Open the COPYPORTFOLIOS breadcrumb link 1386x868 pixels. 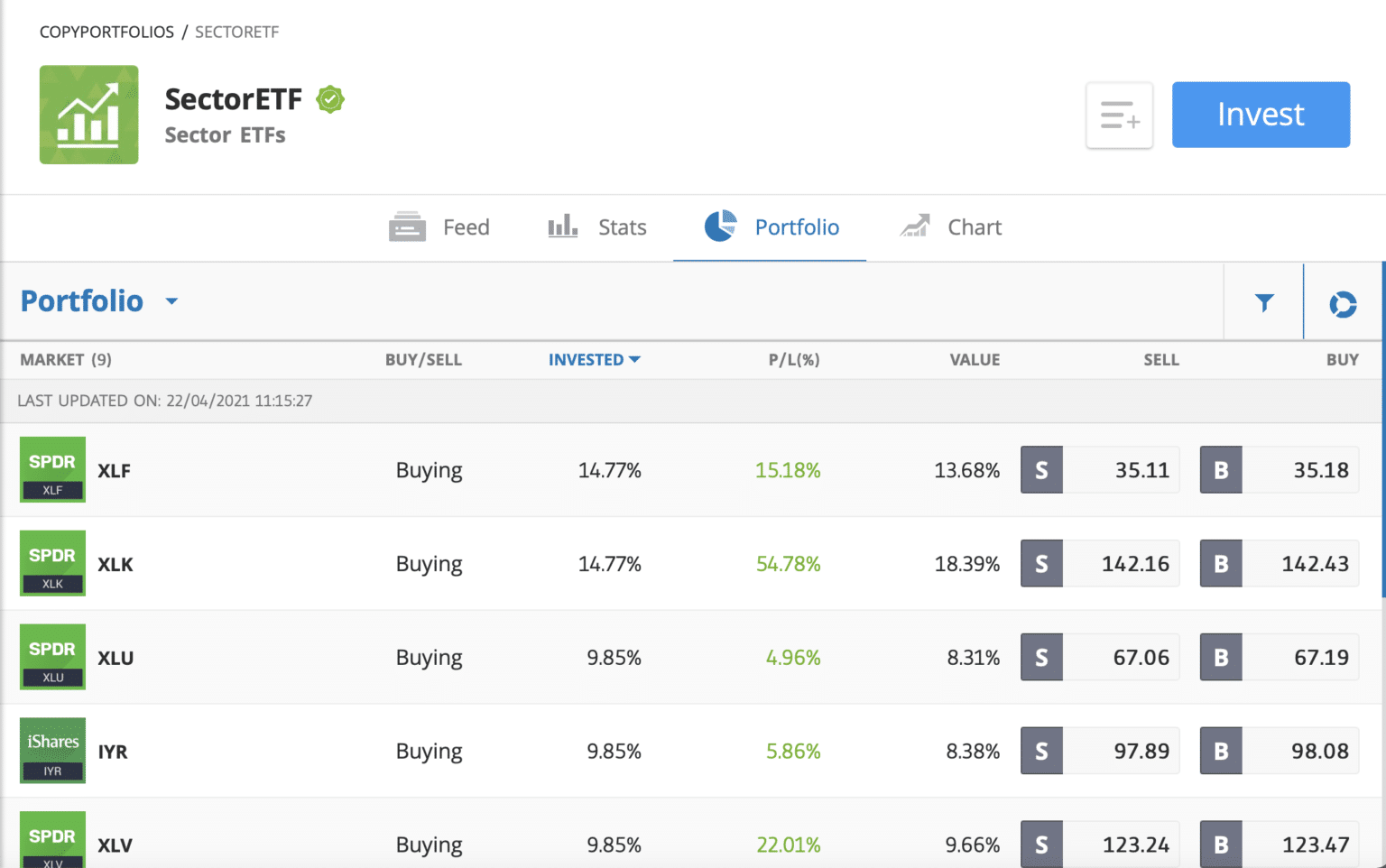point(106,32)
